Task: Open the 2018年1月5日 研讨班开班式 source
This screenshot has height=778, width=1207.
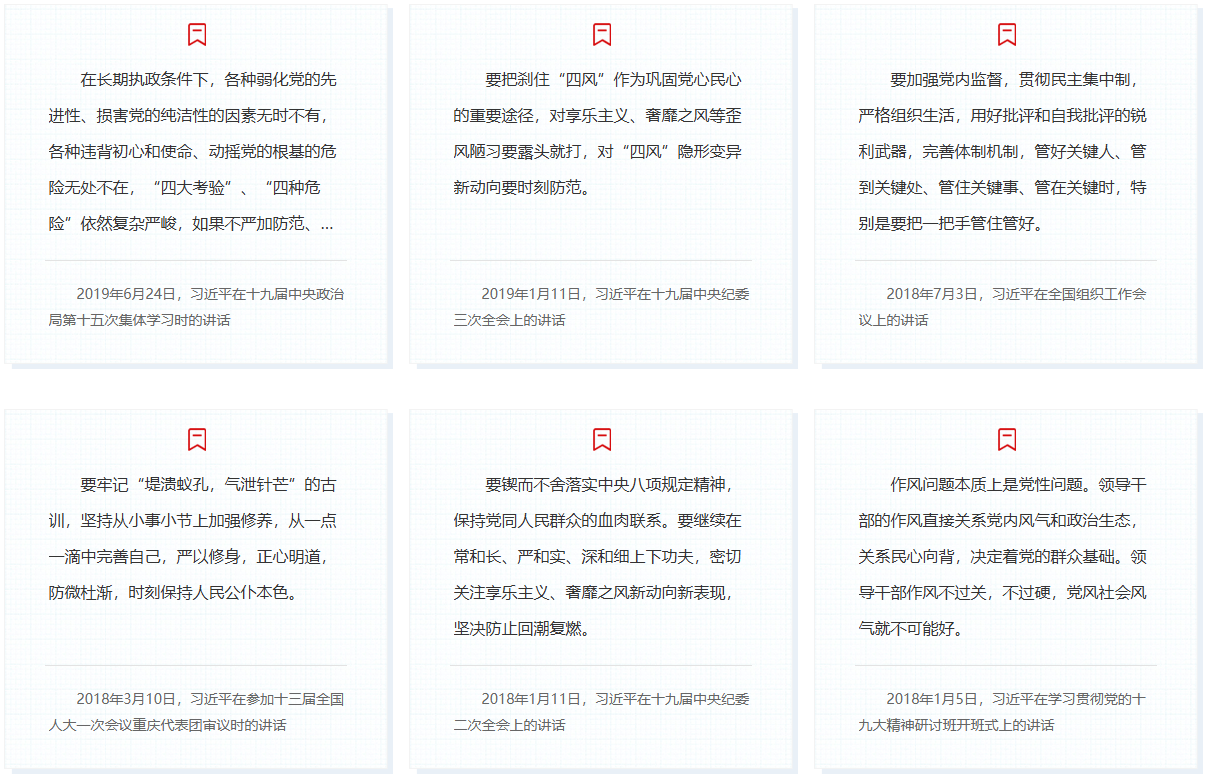Action: click(1003, 712)
